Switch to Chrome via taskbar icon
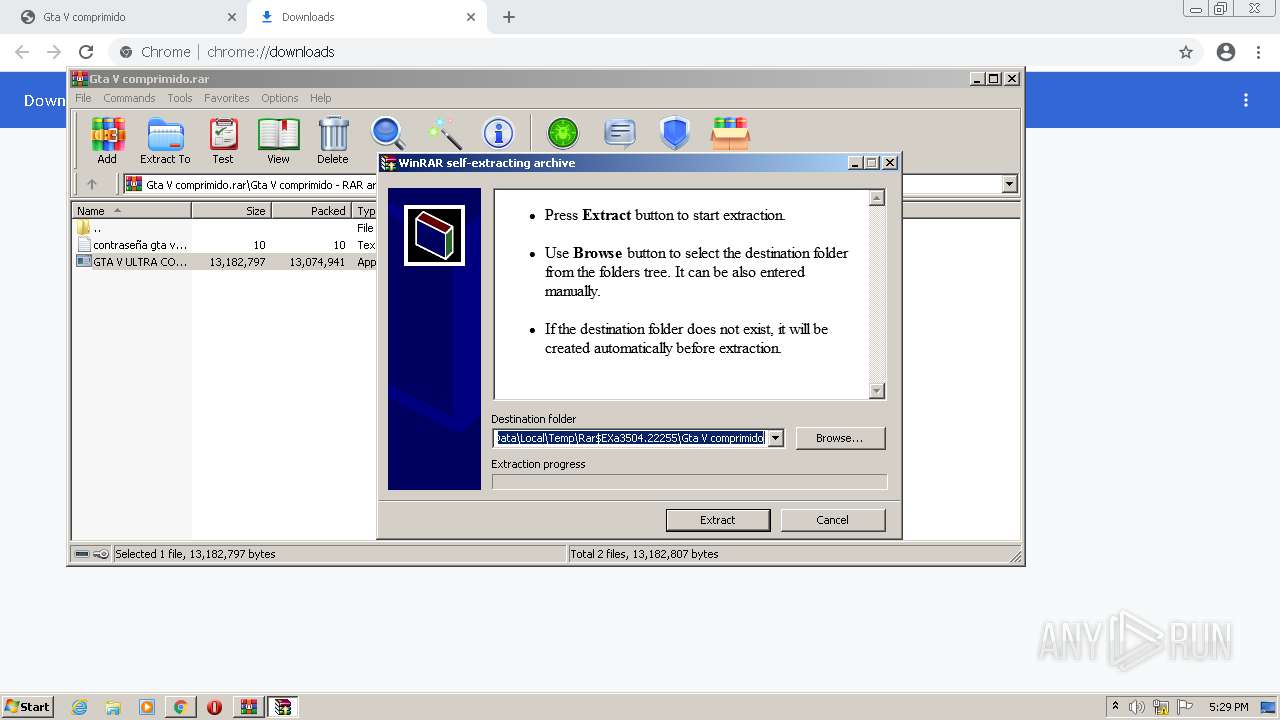The width and height of the screenshot is (1280, 720). 181,707
